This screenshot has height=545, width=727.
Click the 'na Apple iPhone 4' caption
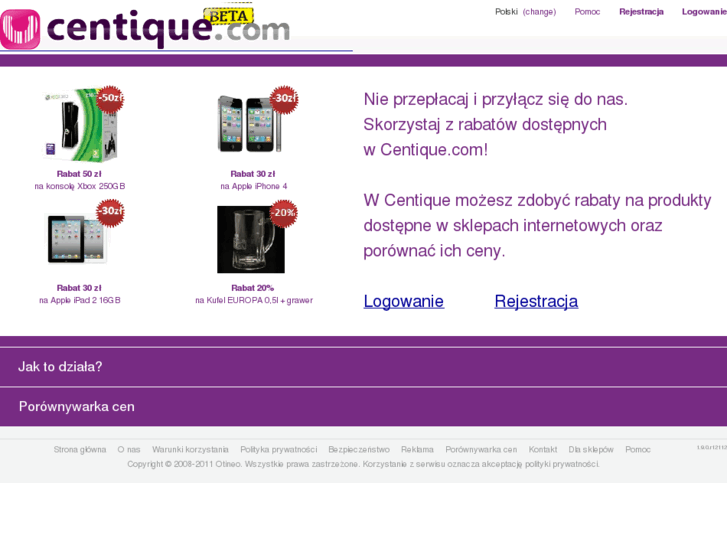(254, 186)
